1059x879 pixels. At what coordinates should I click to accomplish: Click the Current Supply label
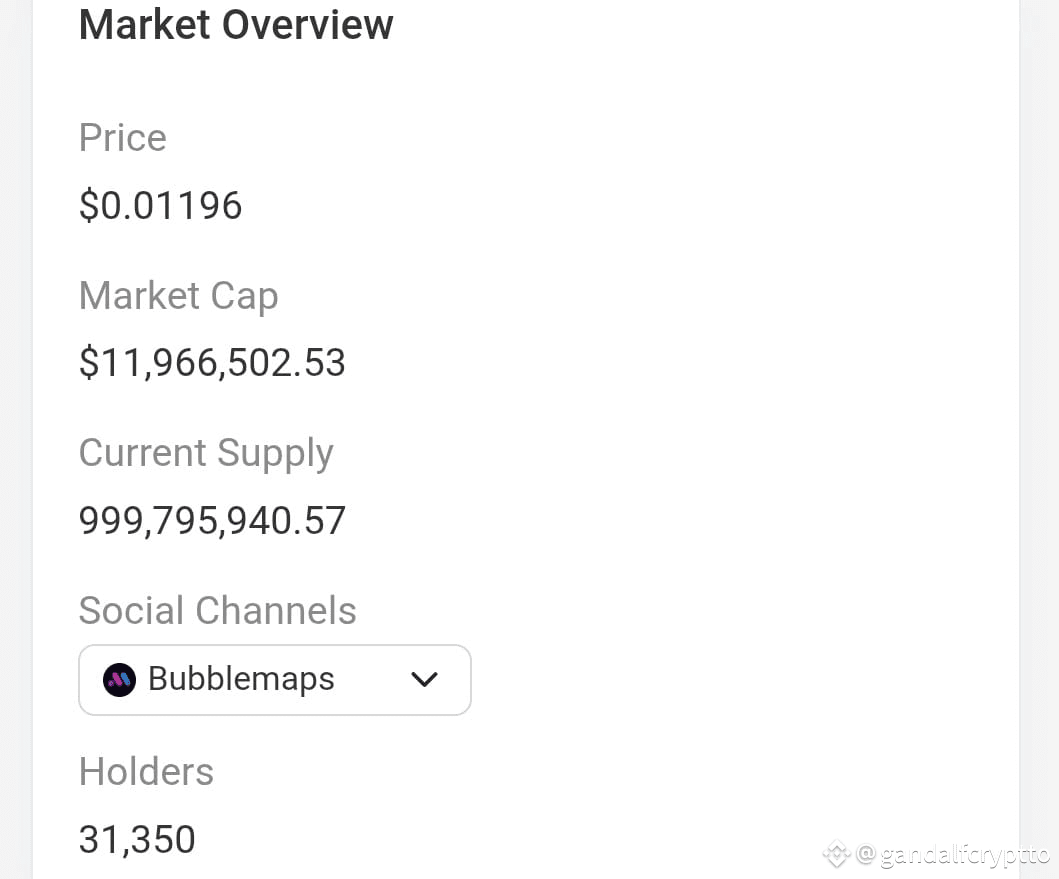[x=206, y=453]
